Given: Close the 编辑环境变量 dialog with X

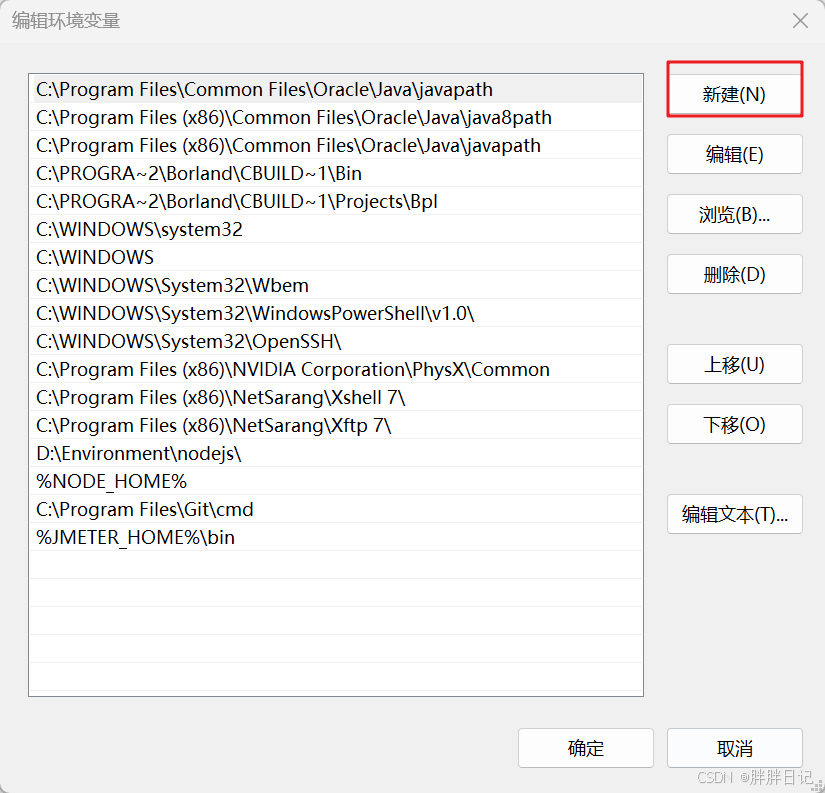Looking at the screenshot, I should [x=800, y=21].
